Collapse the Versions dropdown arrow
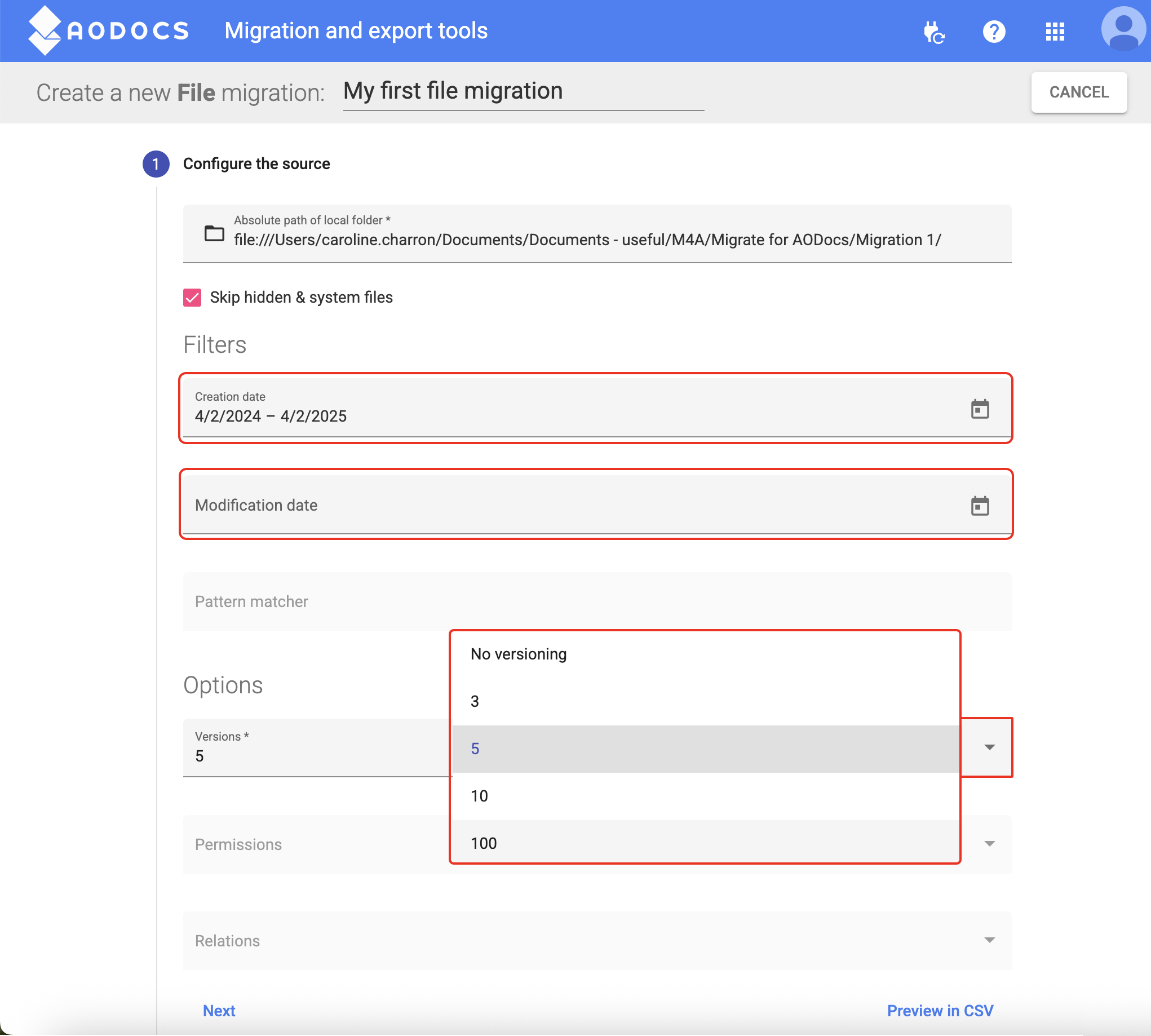The height and width of the screenshot is (1036, 1151). point(989,747)
